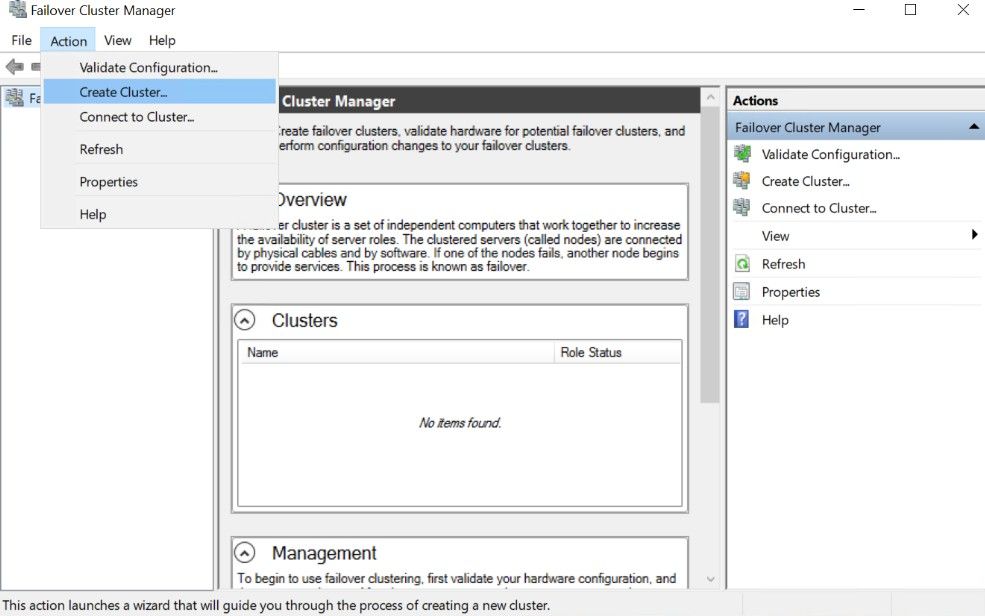Select Create Cluster in Action menu

(160, 92)
